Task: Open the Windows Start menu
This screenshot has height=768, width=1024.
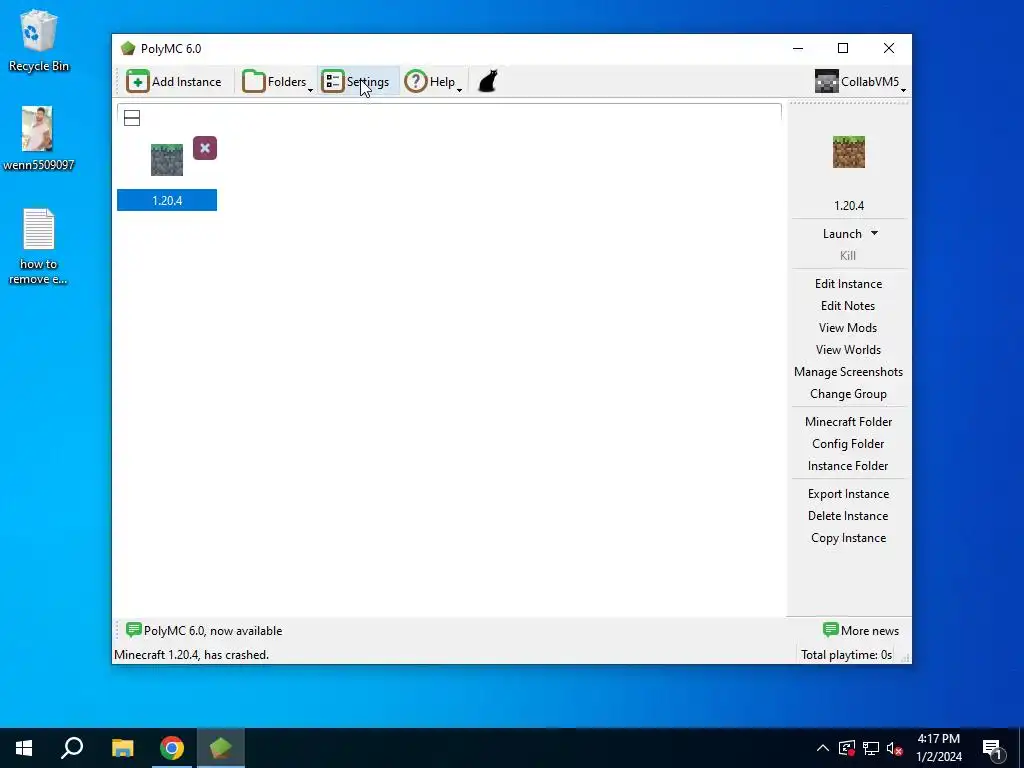Action: (24, 748)
